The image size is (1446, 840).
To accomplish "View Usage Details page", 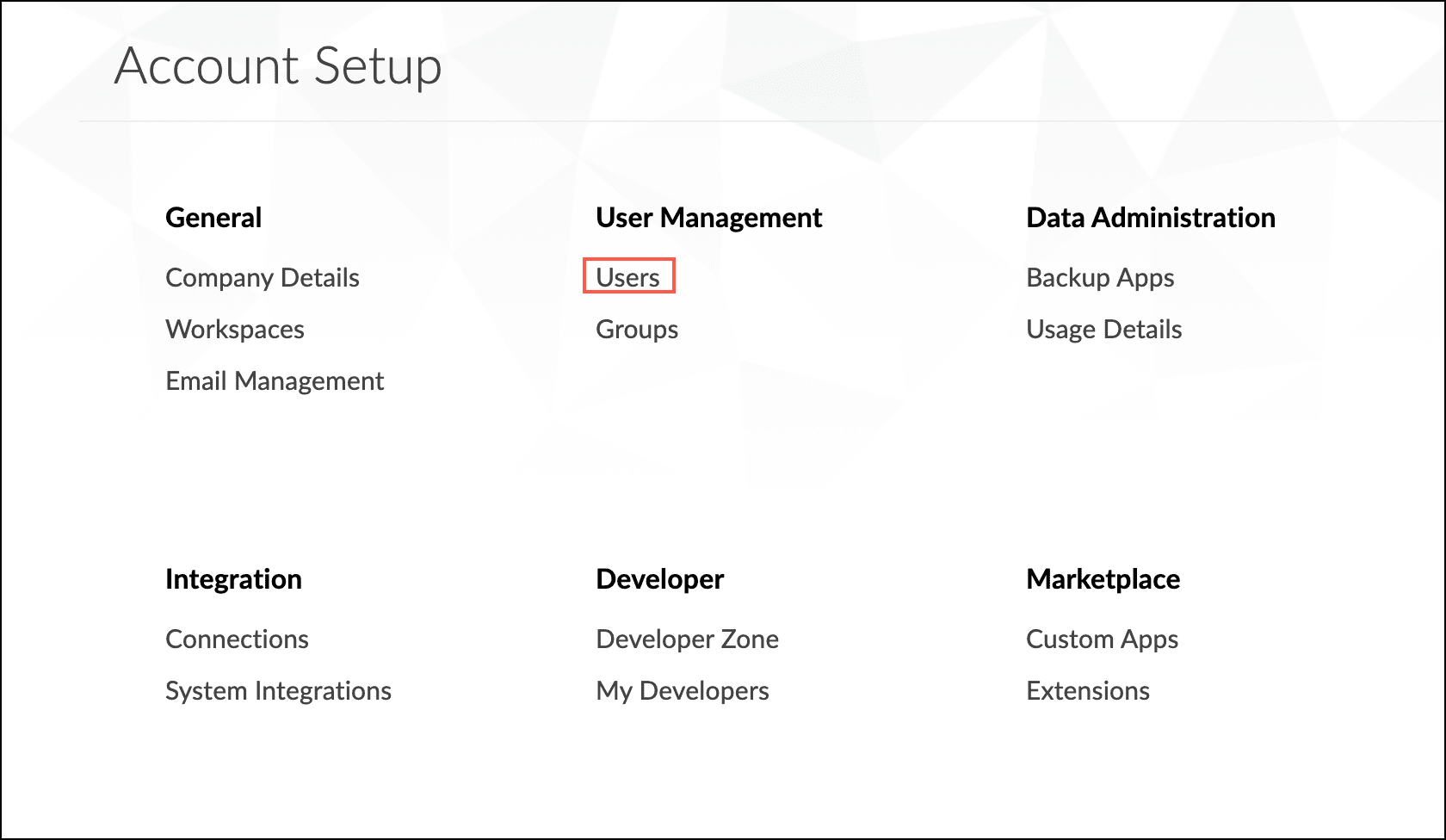I will [1104, 330].
